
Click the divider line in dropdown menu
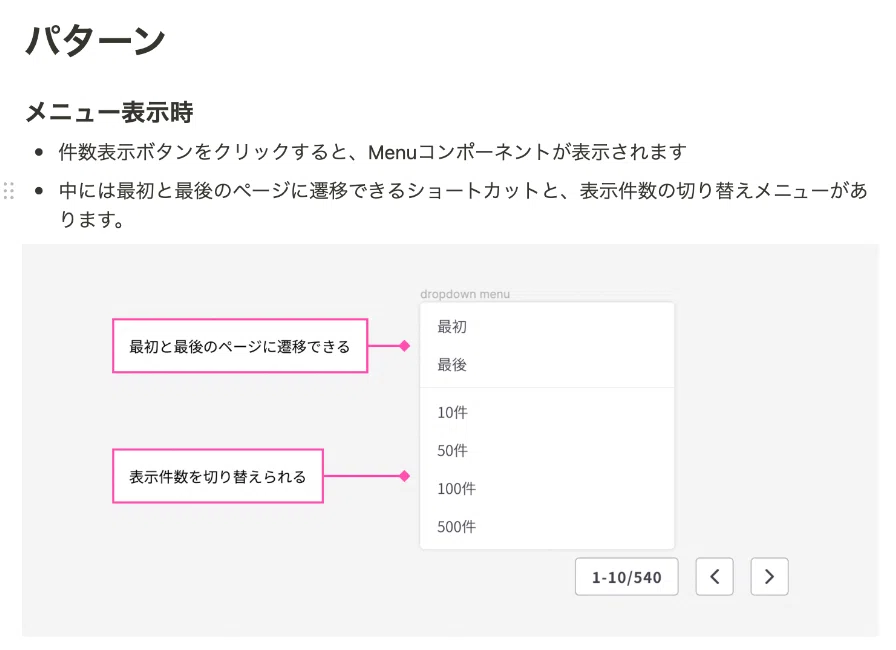pos(547,388)
